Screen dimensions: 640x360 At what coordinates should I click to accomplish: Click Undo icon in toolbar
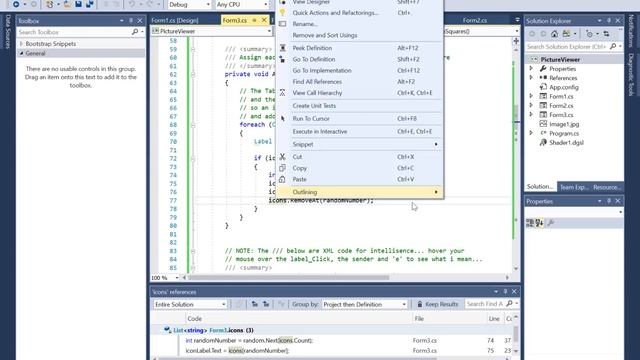[x=131, y=4]
